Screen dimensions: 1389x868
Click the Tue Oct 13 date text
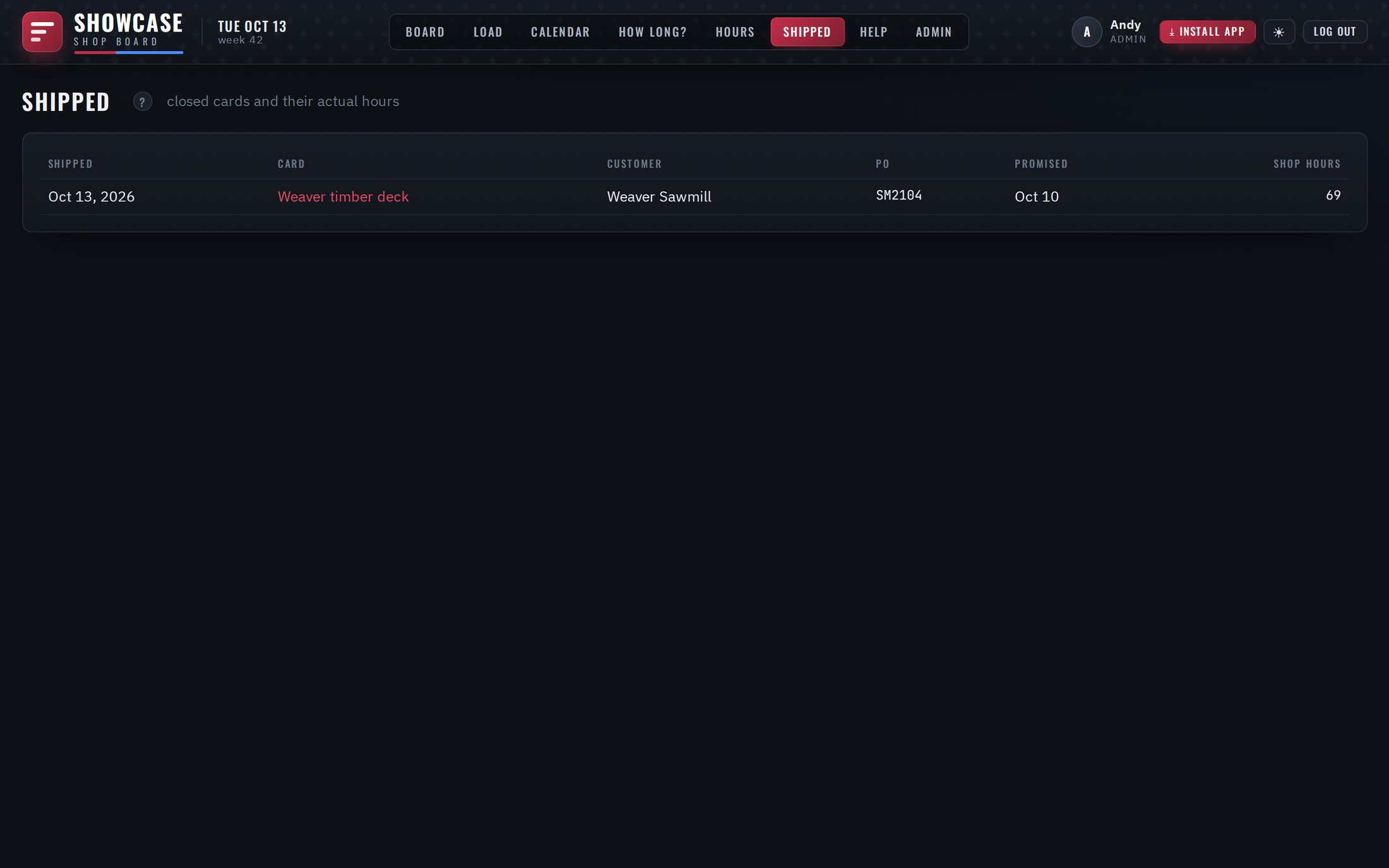252,27
